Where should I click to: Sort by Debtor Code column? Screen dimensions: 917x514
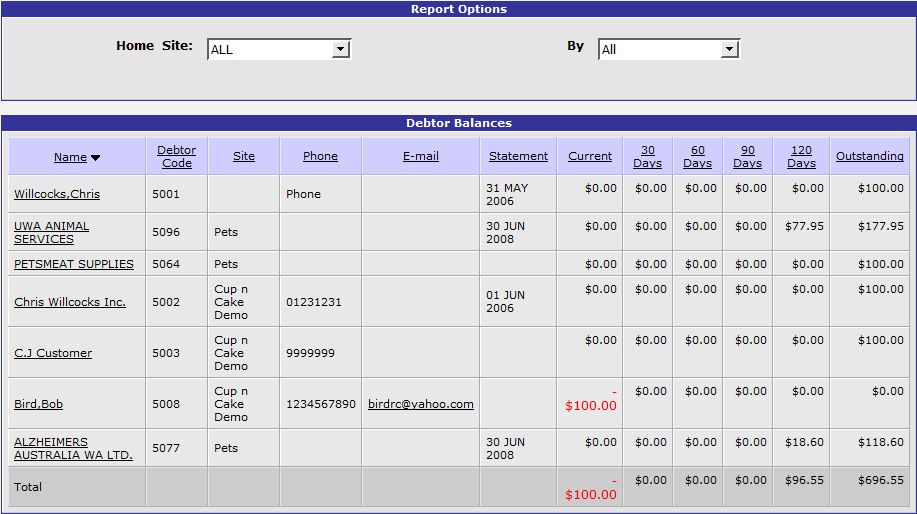click(176, 156)
